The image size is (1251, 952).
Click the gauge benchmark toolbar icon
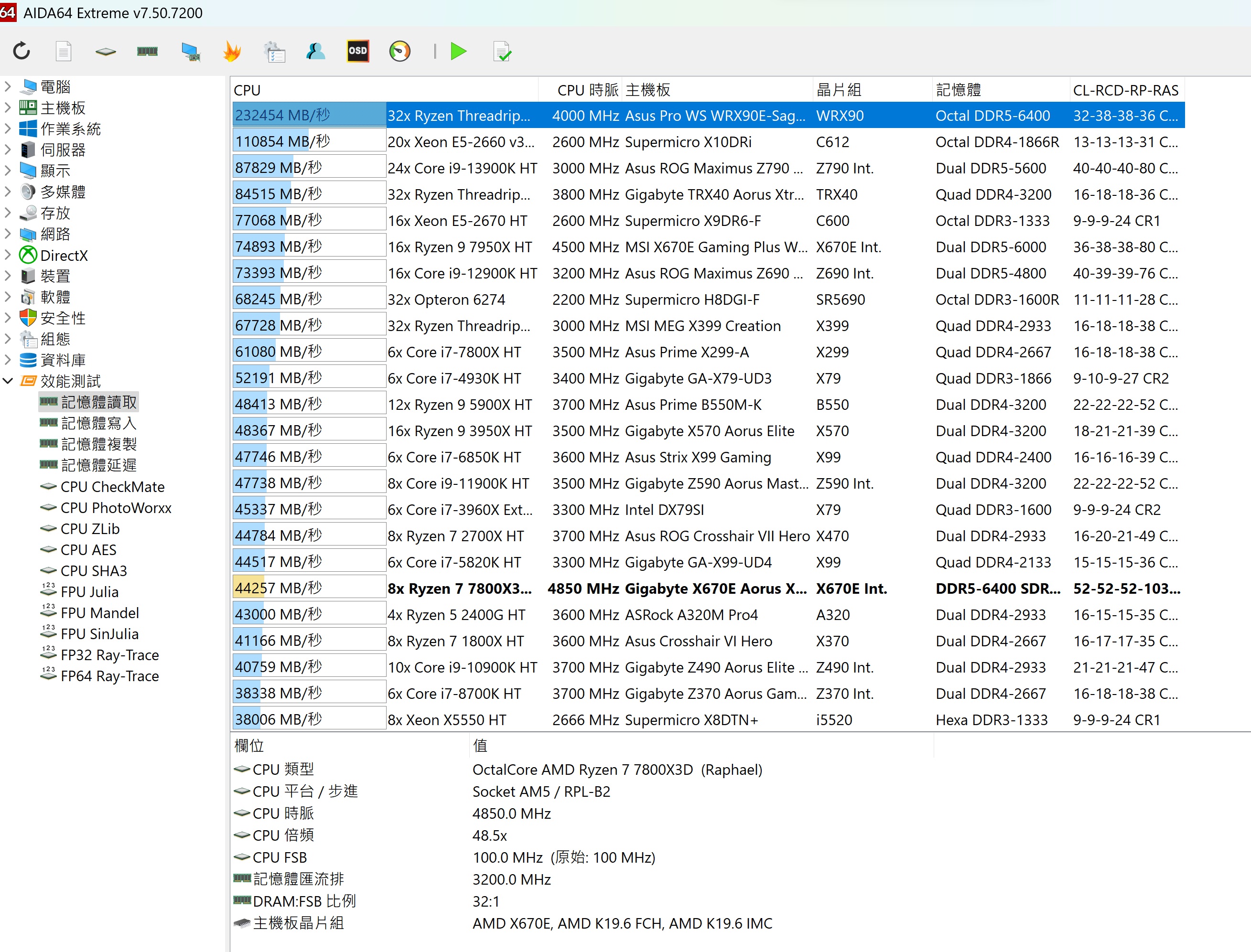[399, 52]
